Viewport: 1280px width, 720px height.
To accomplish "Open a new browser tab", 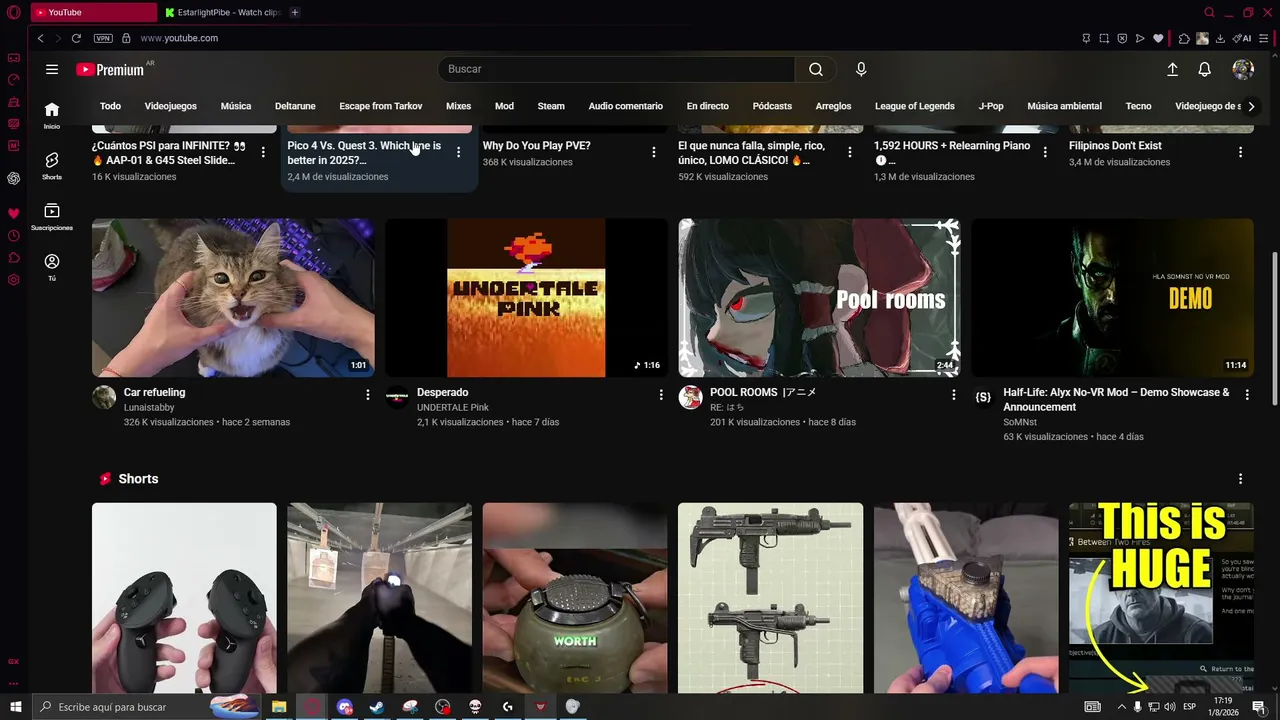I will (295, 12).
